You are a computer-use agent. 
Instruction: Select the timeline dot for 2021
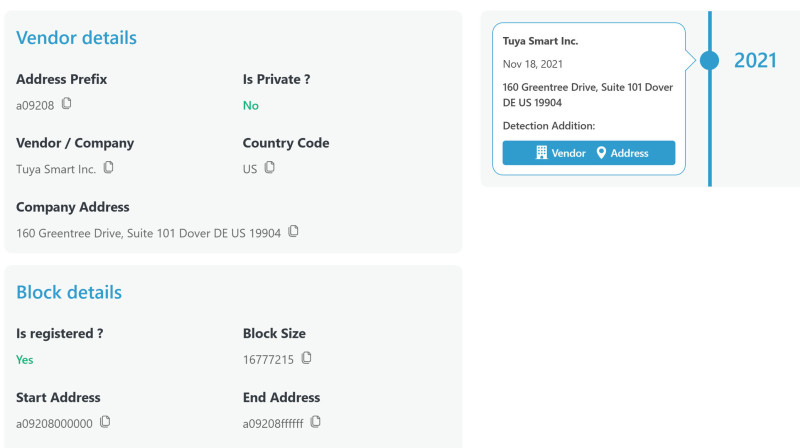(709, 61)
